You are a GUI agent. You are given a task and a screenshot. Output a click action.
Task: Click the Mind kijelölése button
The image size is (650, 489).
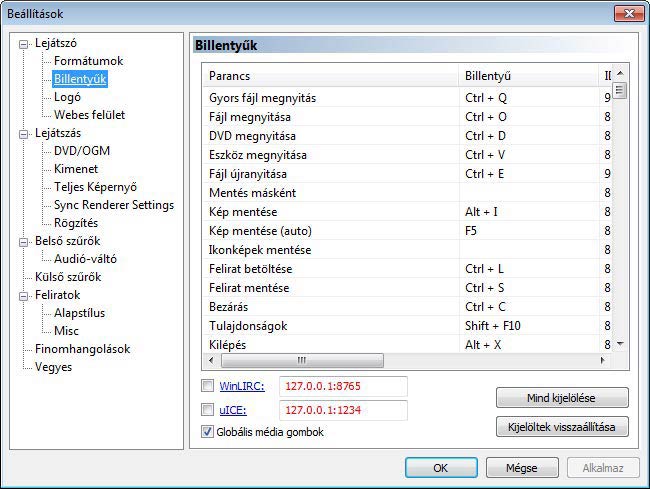click(562, 397)
